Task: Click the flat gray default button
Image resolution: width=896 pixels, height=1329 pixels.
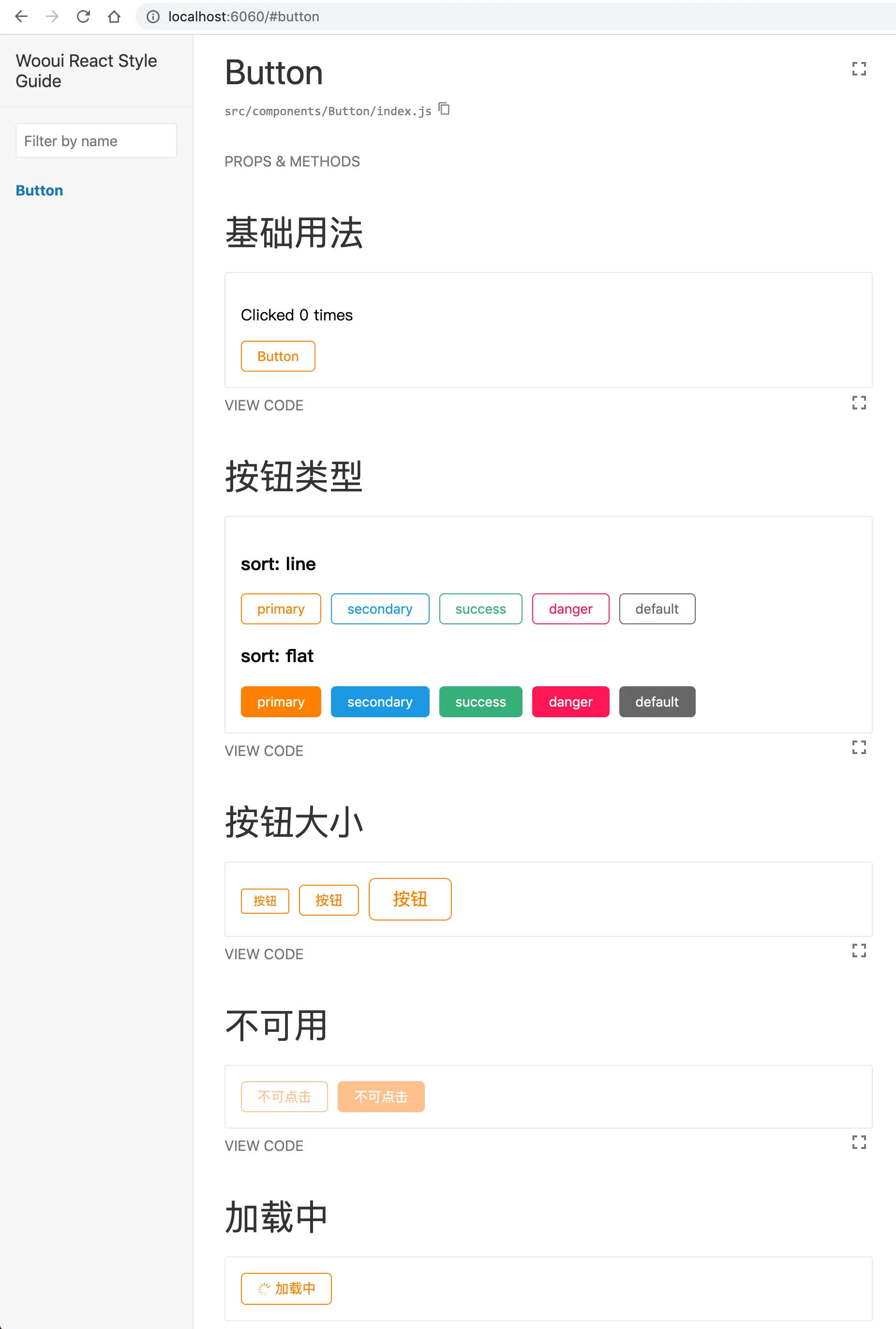Action: 657,701
